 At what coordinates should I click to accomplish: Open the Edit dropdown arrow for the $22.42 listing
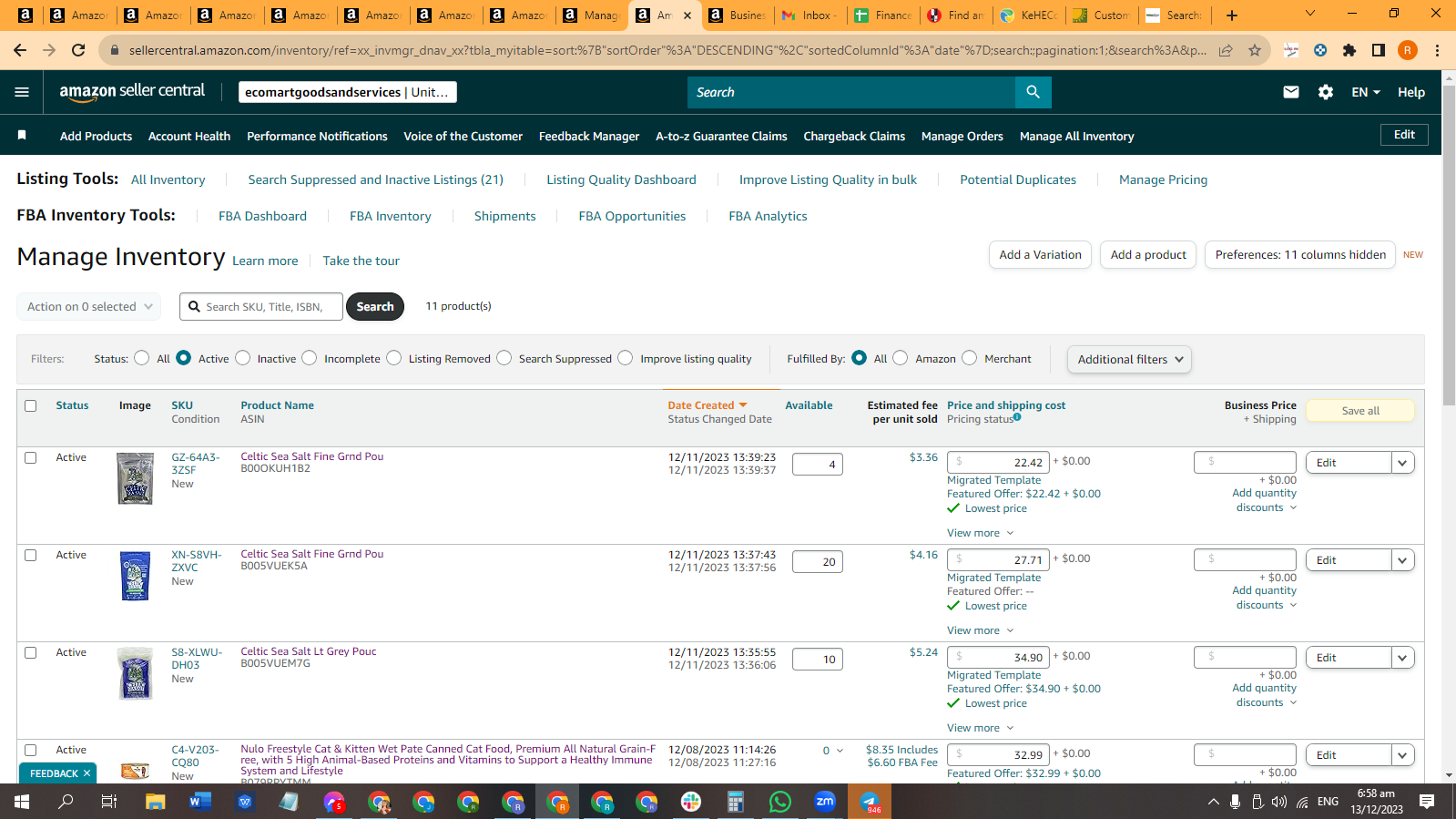(1403, 463)
